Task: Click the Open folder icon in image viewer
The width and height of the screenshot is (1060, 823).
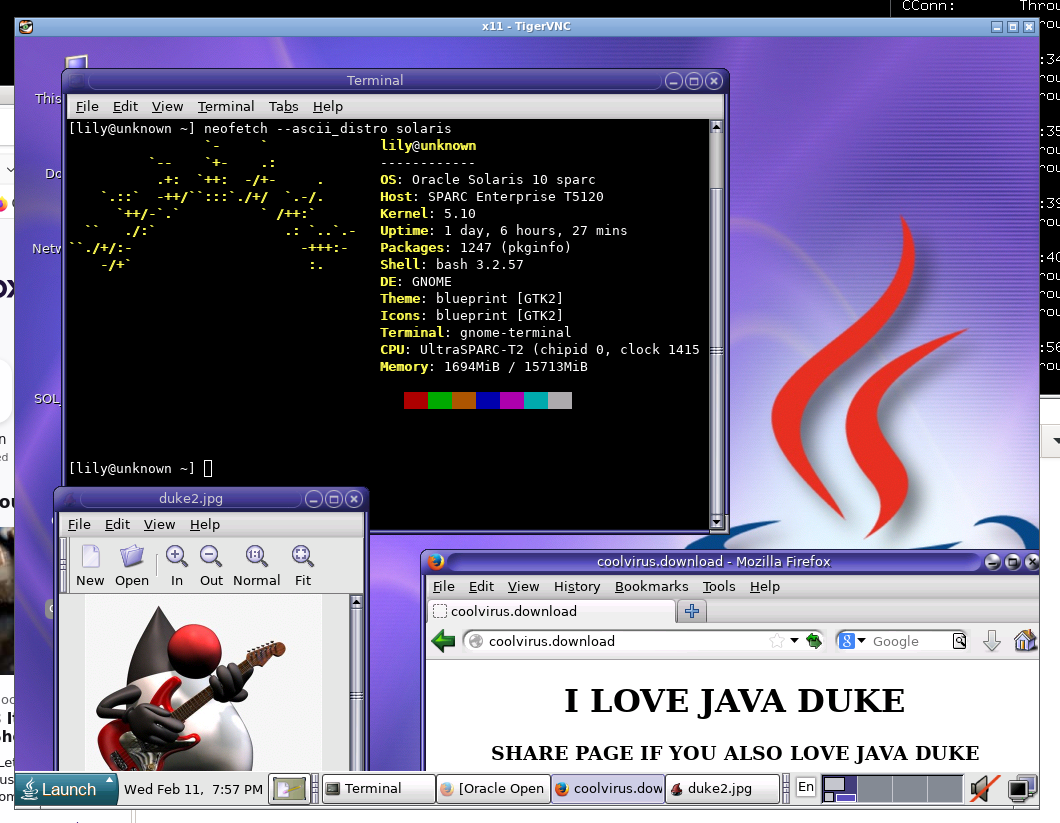Action: coord(132,557)
